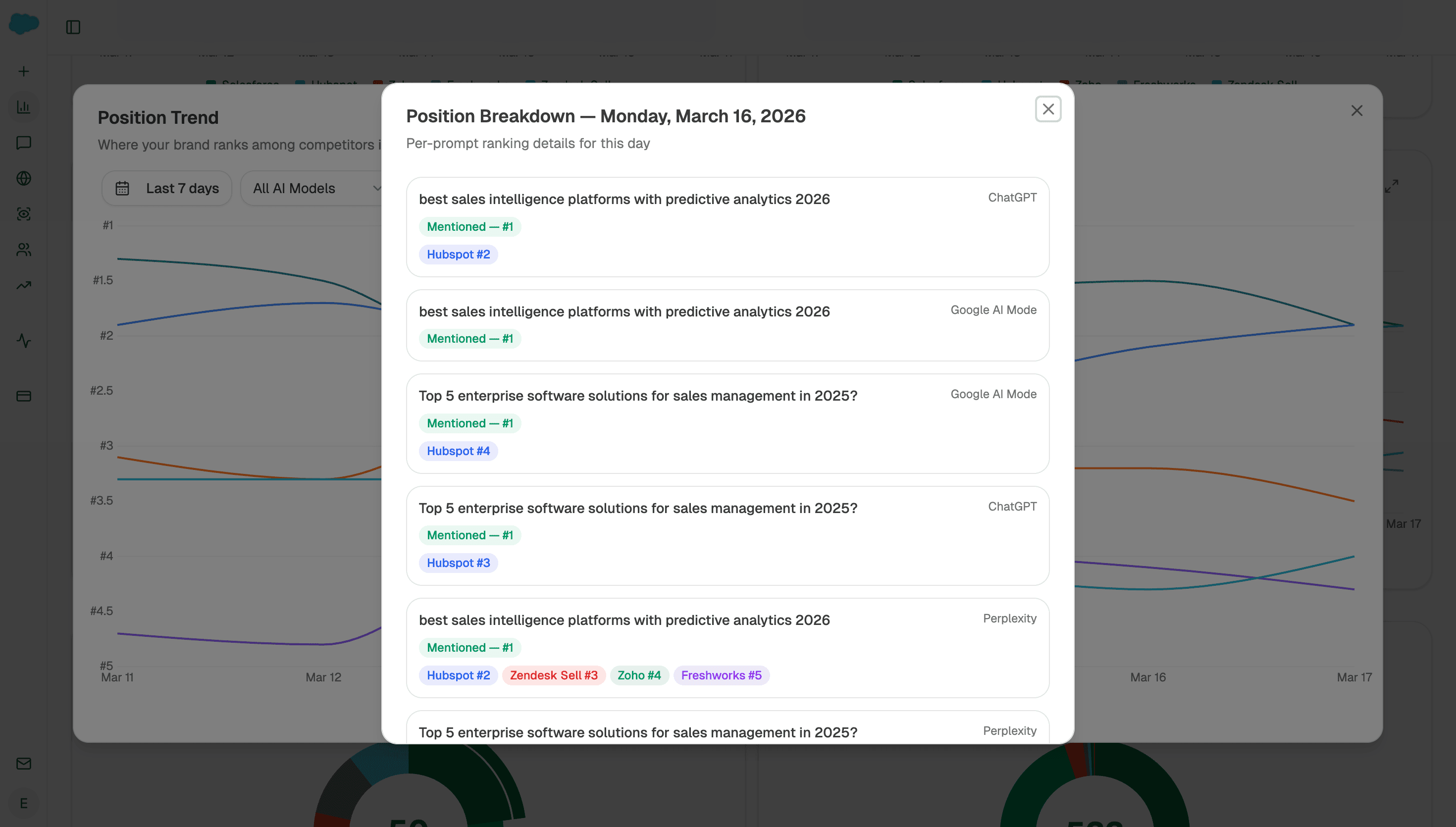
Task: Click Mentioned #1 badge in Google AI Top 5 card
Action: (x=470, y=423)
